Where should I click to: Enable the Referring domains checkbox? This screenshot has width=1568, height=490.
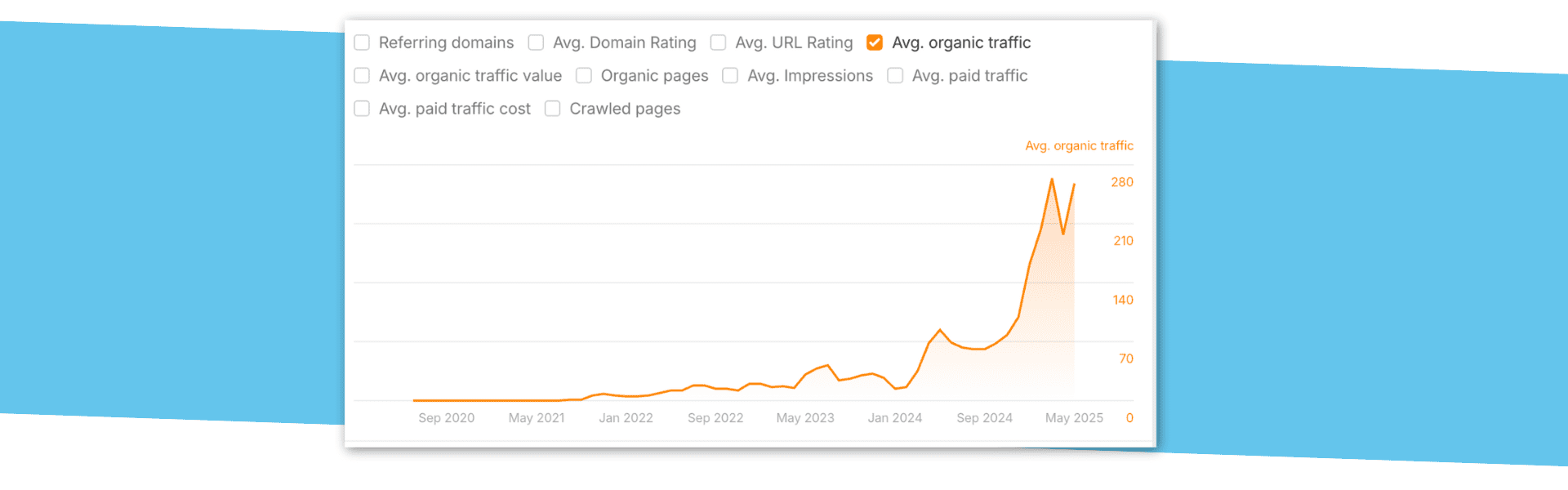[x=362, y=42]
